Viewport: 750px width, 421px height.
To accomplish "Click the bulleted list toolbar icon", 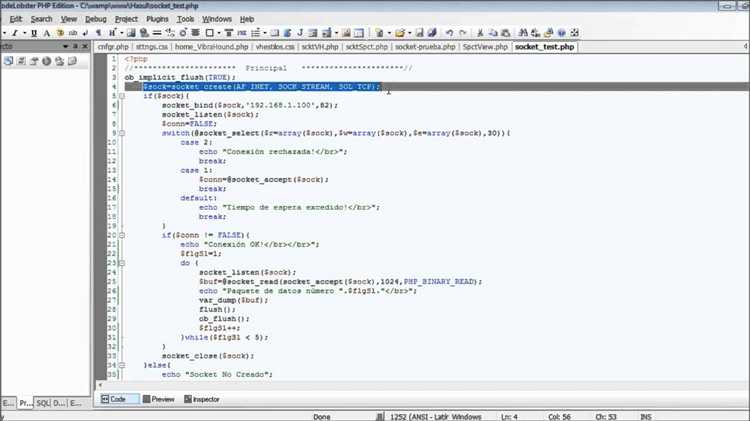I will [255, 33].
